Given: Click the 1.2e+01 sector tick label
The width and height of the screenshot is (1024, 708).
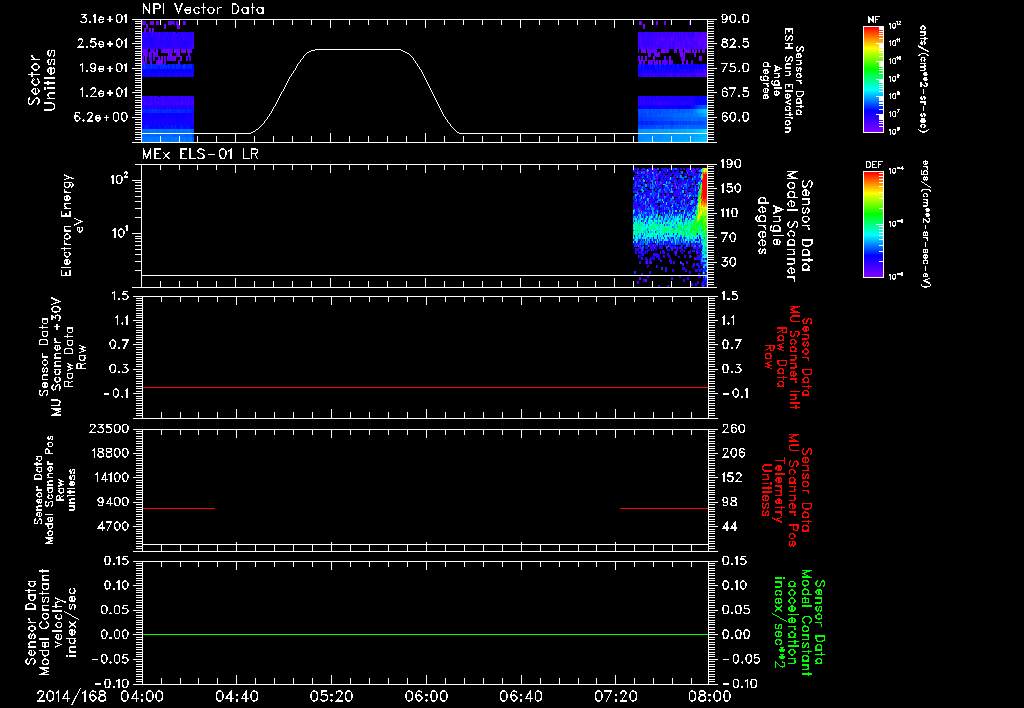Looking at the screenshot, I should (x=104, y=93).
